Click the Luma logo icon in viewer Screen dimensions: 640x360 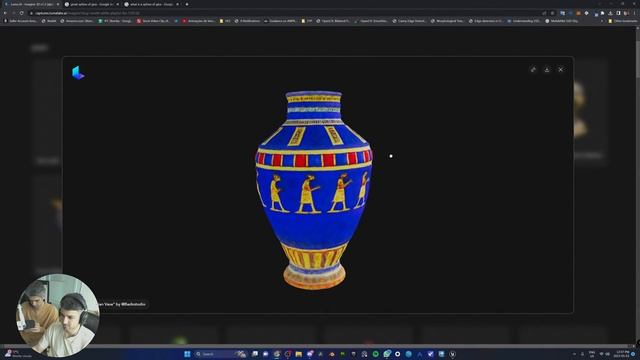click(78, 73)
